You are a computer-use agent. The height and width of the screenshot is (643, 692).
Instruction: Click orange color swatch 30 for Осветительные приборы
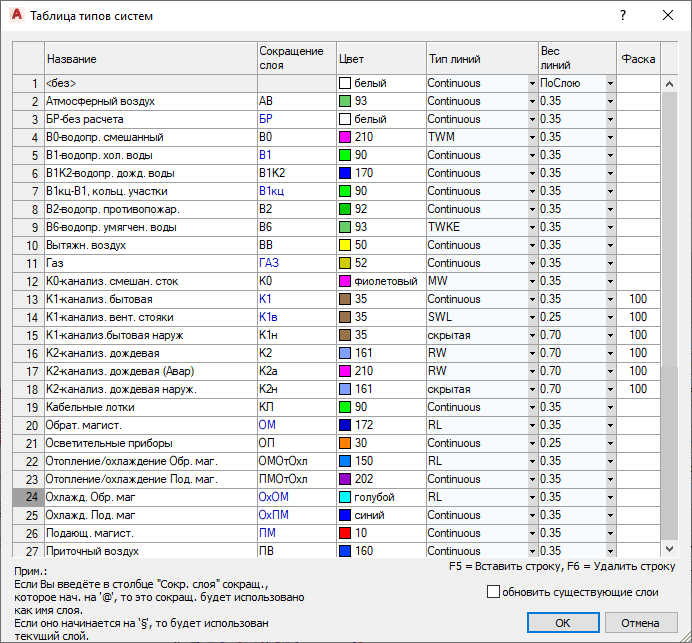pyautogui.click(x=345, y=443)
